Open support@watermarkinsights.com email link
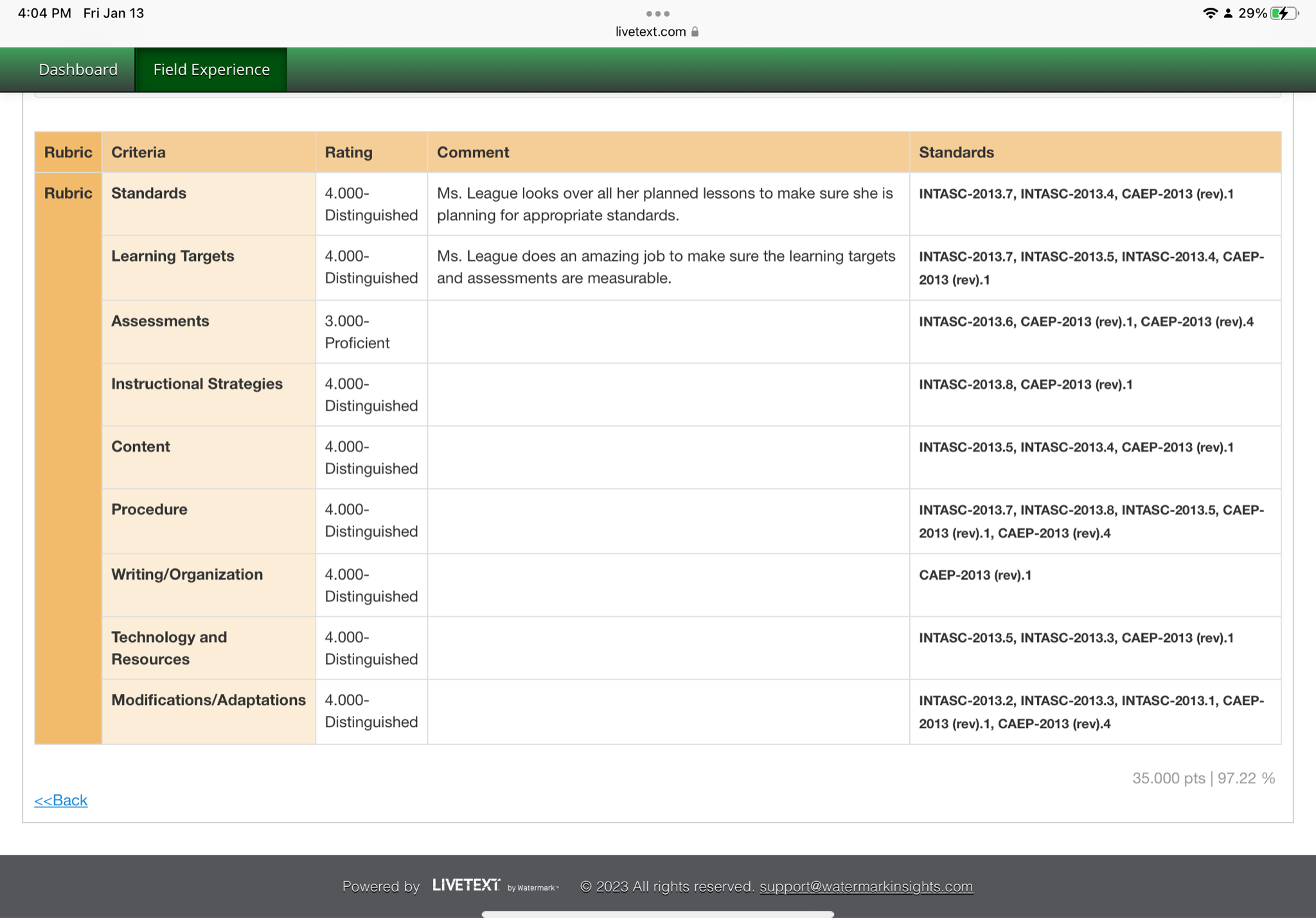1316x919 pixels. 866,886
